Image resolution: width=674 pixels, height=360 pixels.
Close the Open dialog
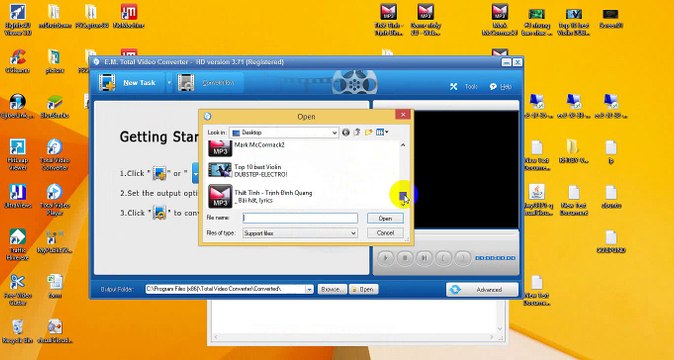point(403,115)
